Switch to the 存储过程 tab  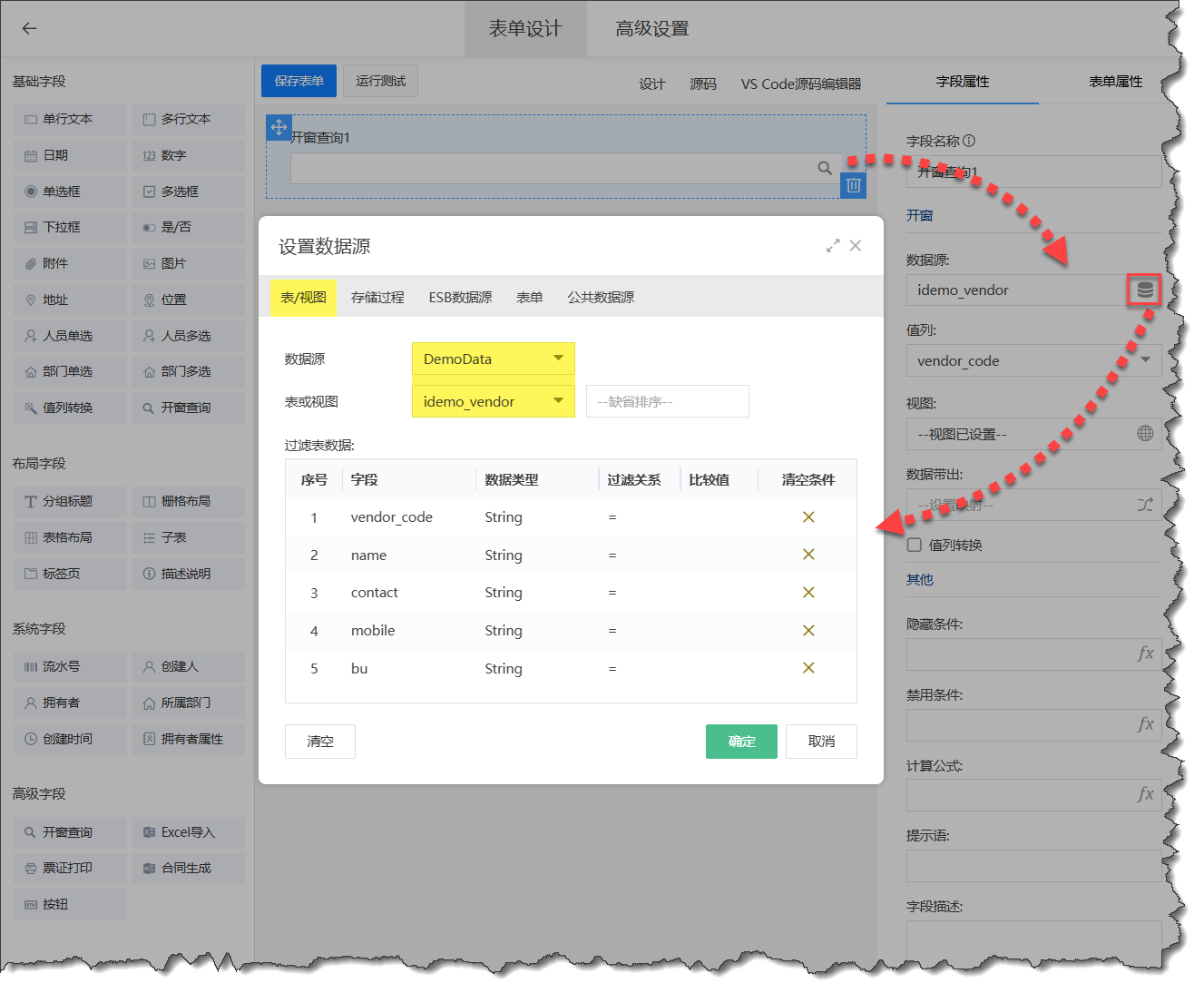377,296
